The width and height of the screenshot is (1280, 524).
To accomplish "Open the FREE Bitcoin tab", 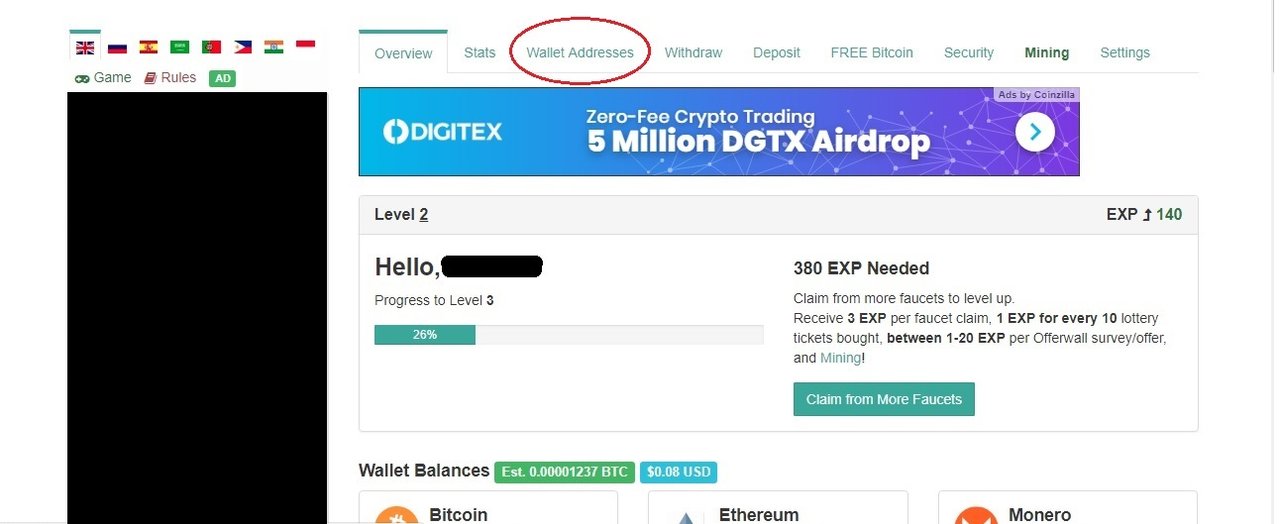I will point(872,52).
